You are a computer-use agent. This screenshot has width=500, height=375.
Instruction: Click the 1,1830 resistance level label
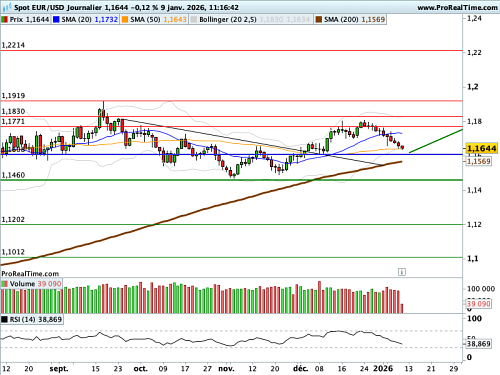click(13, 111)
